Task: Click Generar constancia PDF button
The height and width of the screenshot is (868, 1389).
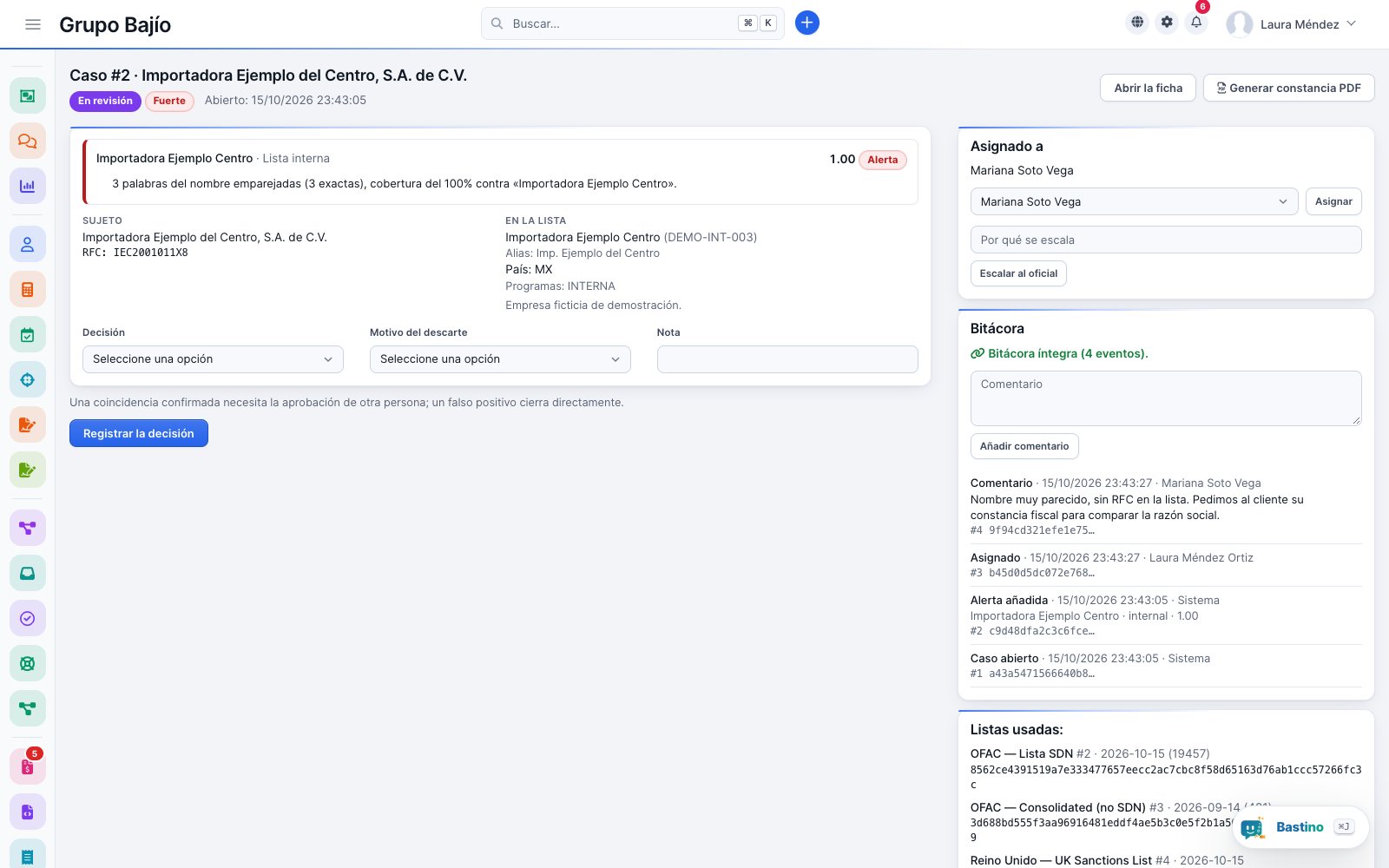Action: coord(1288,88)
